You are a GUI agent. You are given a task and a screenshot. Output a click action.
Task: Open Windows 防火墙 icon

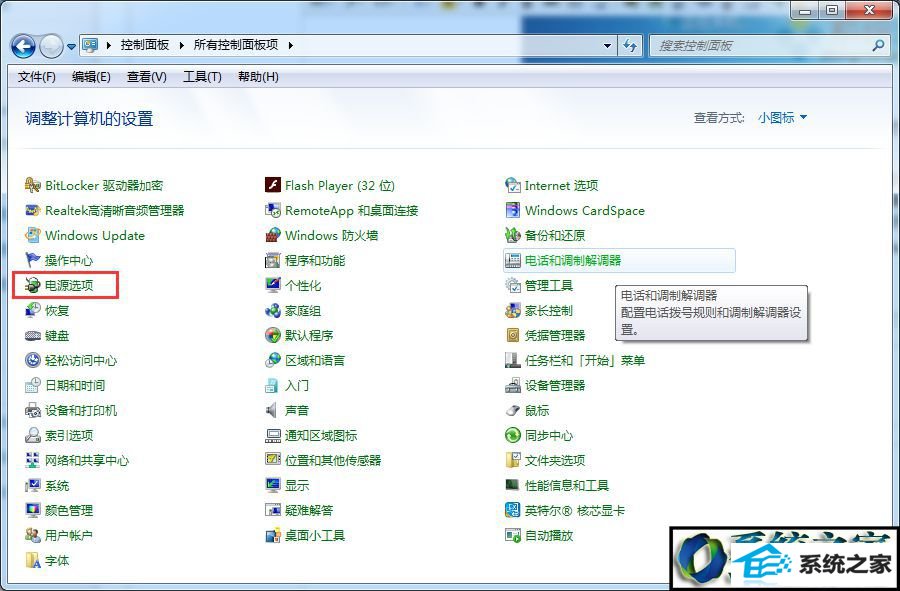point(273,235)
